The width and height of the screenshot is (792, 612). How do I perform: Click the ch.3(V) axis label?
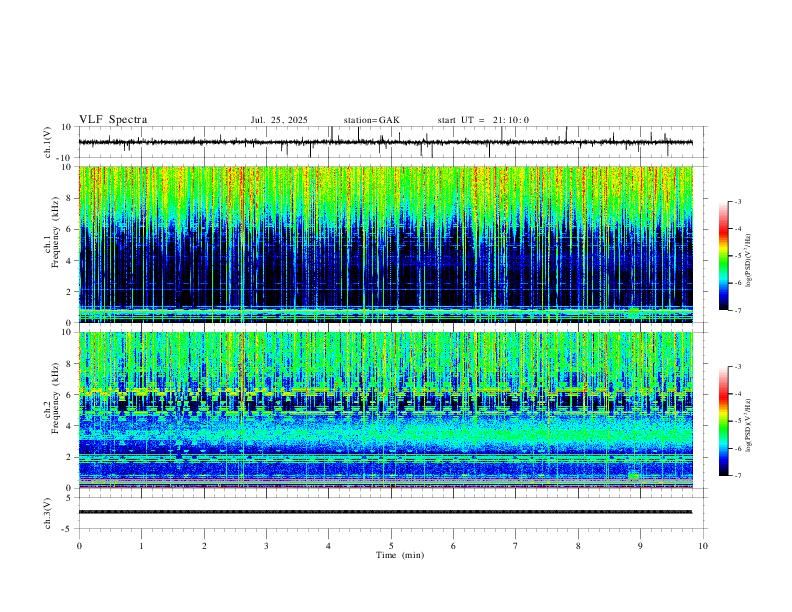48,513
